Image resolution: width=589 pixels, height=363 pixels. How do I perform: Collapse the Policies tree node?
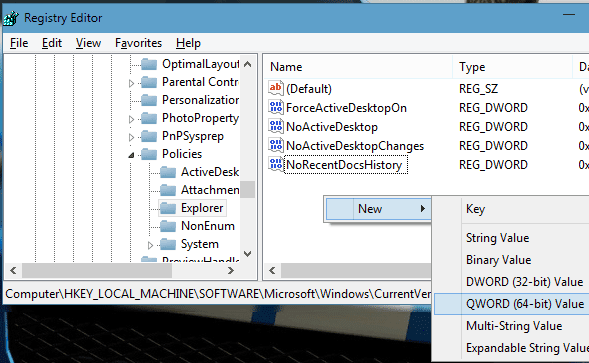[x=131, y=155]
